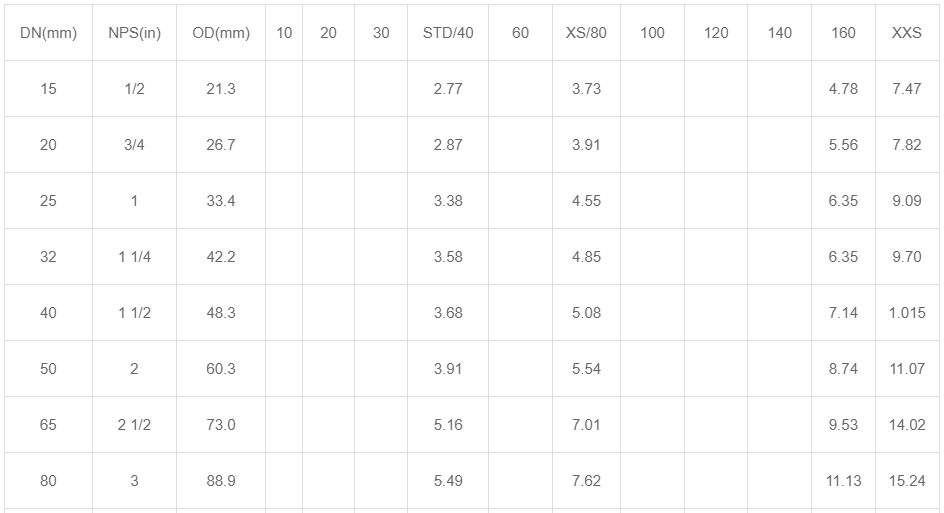Screen dimensions: 944x513
Task: Click the OD value 88.9 cell
Action: [x=221, y=480]
